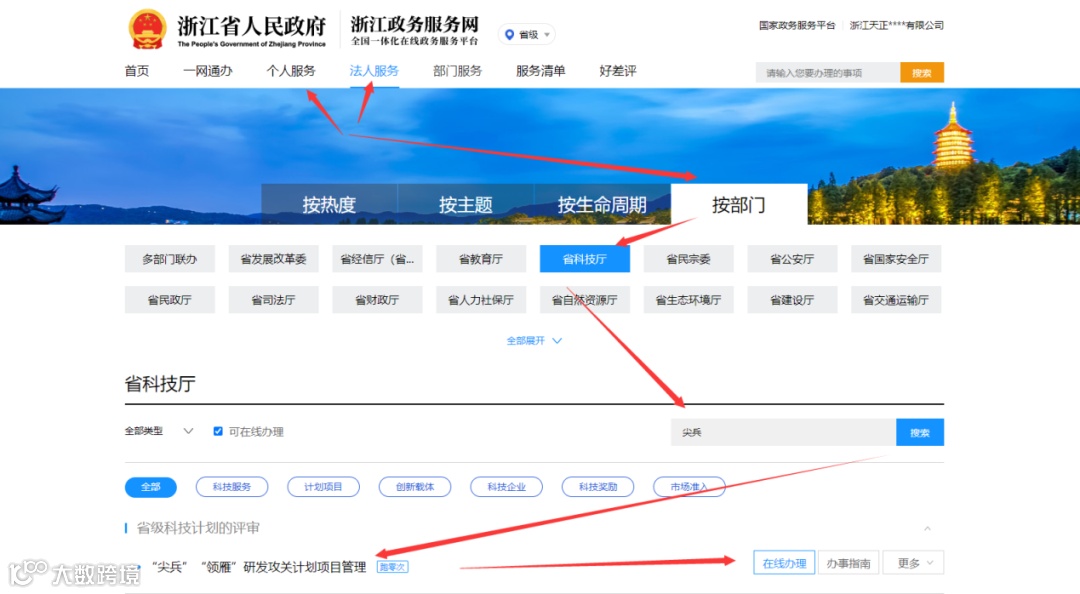Expand the 更多 dropdown

[x=913, y=563]
